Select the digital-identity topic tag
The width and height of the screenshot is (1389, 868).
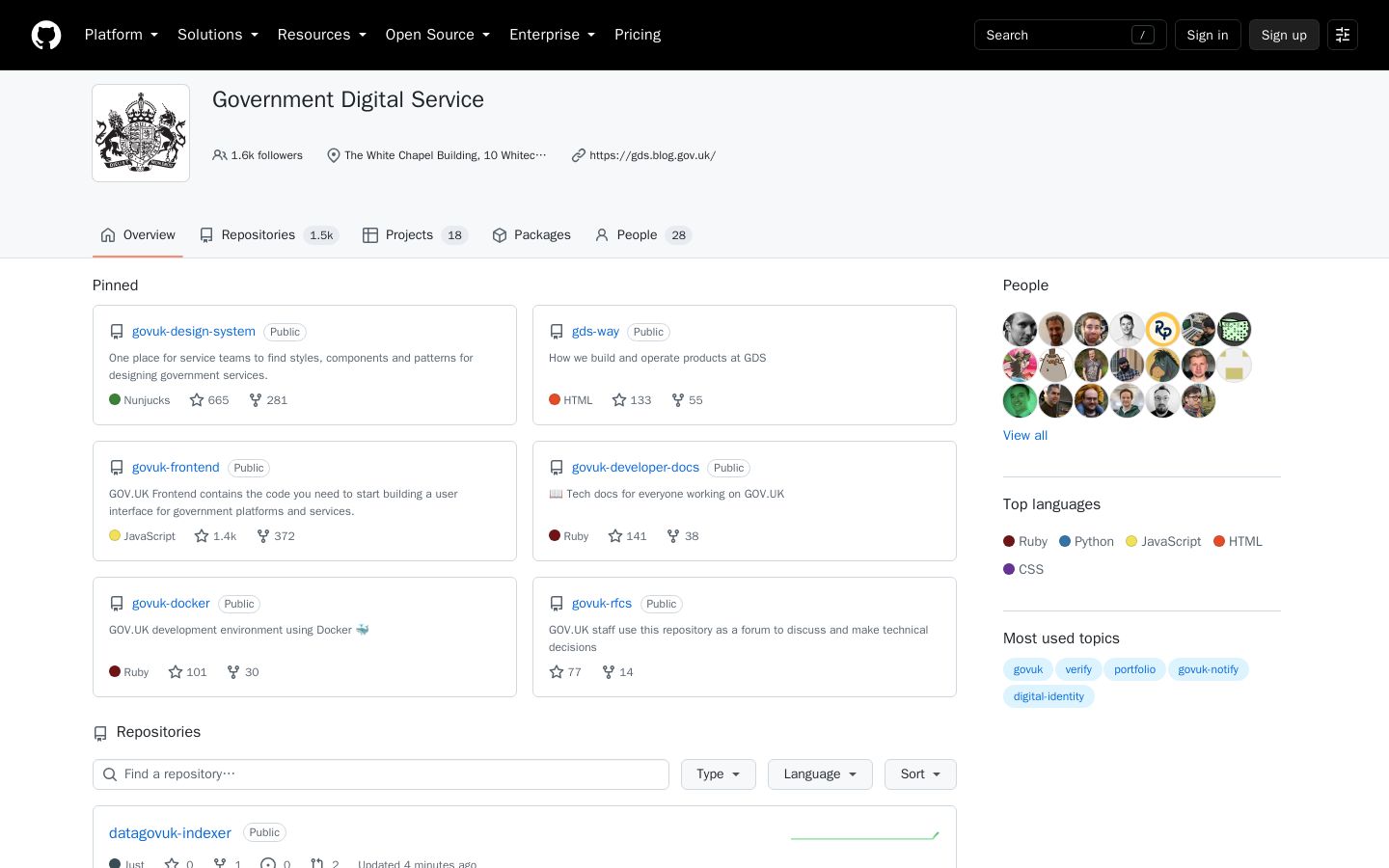point(1049,696)
